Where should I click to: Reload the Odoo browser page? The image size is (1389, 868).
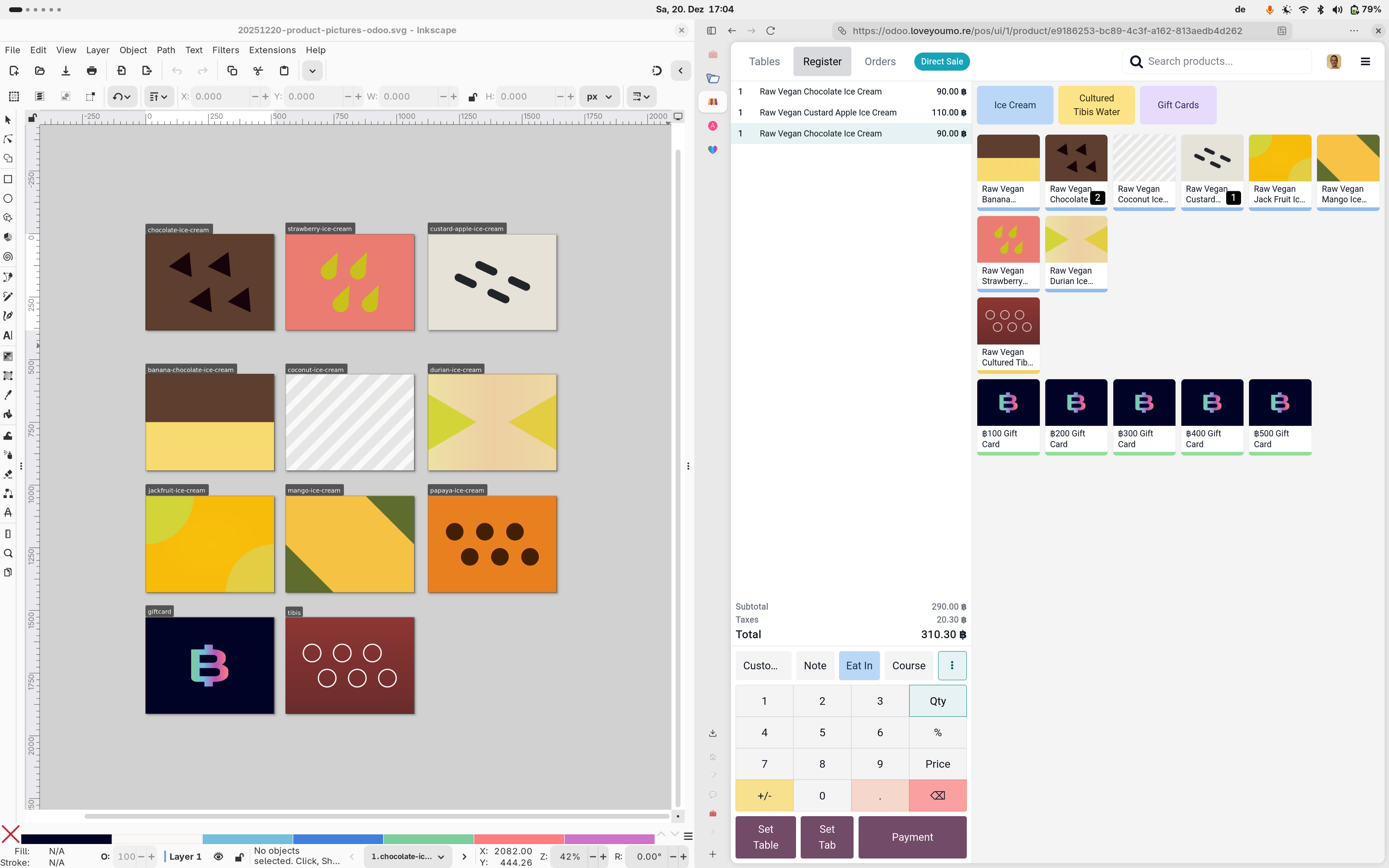pos(771,31)
